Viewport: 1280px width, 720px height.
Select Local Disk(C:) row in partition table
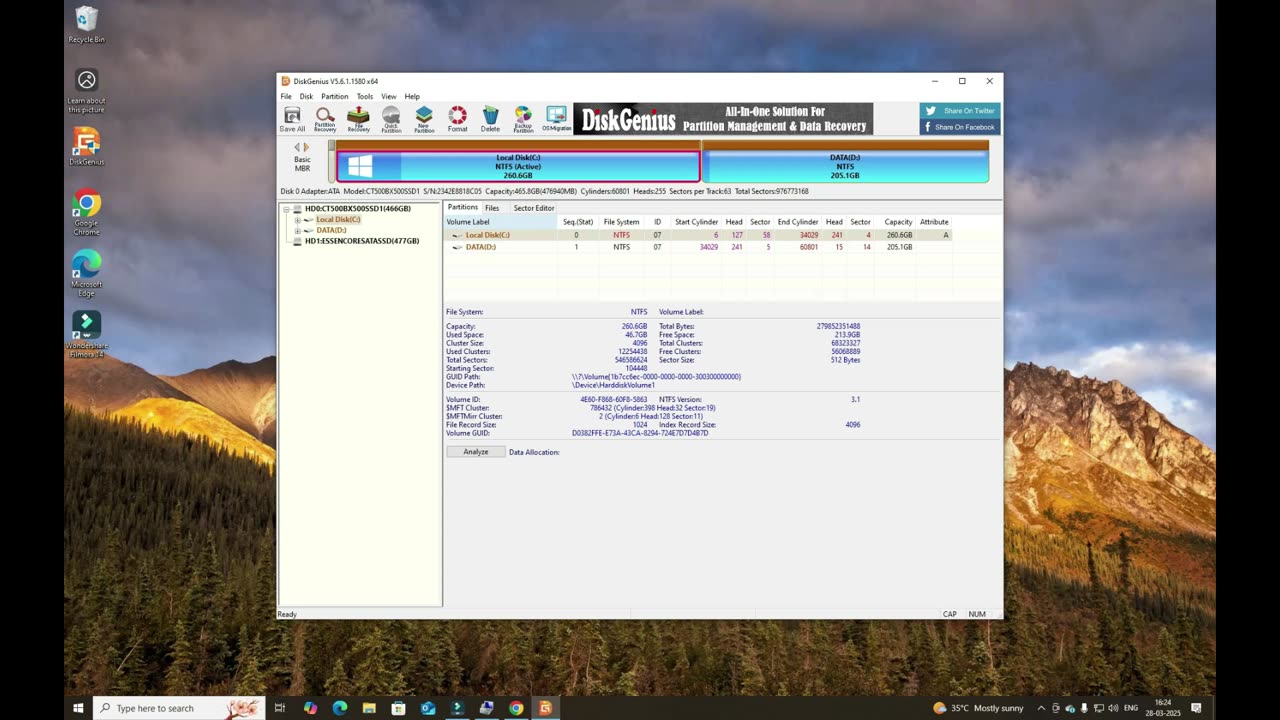click(x=698, y=235)
